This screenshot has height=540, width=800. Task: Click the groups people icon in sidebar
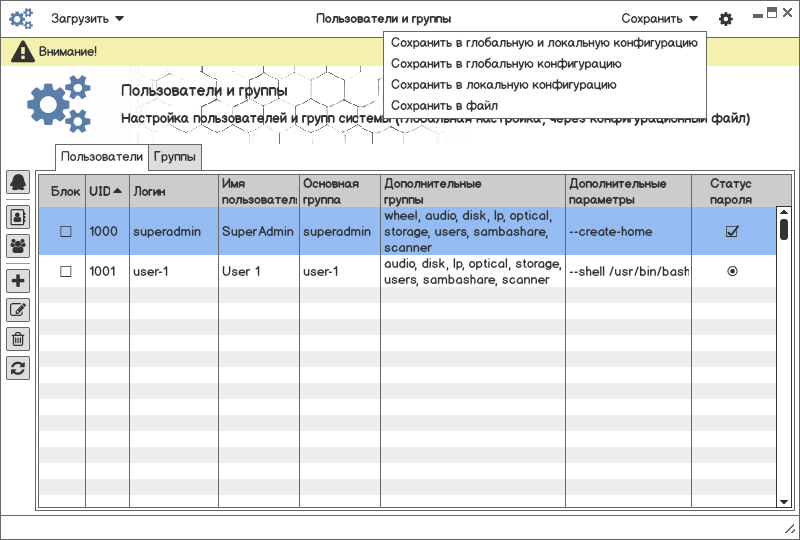(18, 246)
